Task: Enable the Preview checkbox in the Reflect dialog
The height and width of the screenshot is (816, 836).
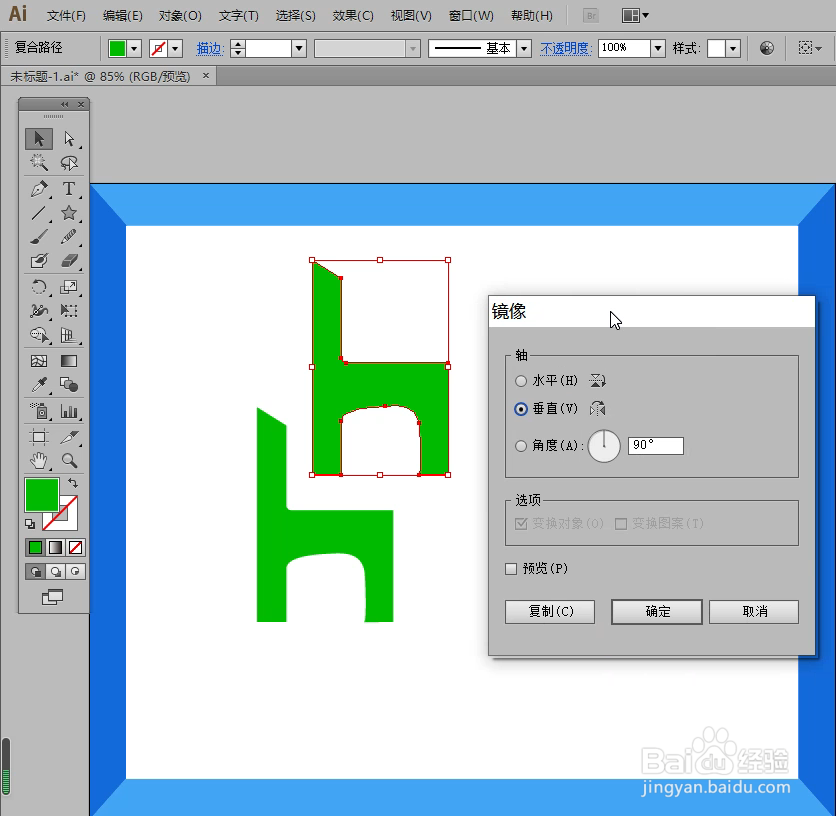Action: click(x=511, y=568)
